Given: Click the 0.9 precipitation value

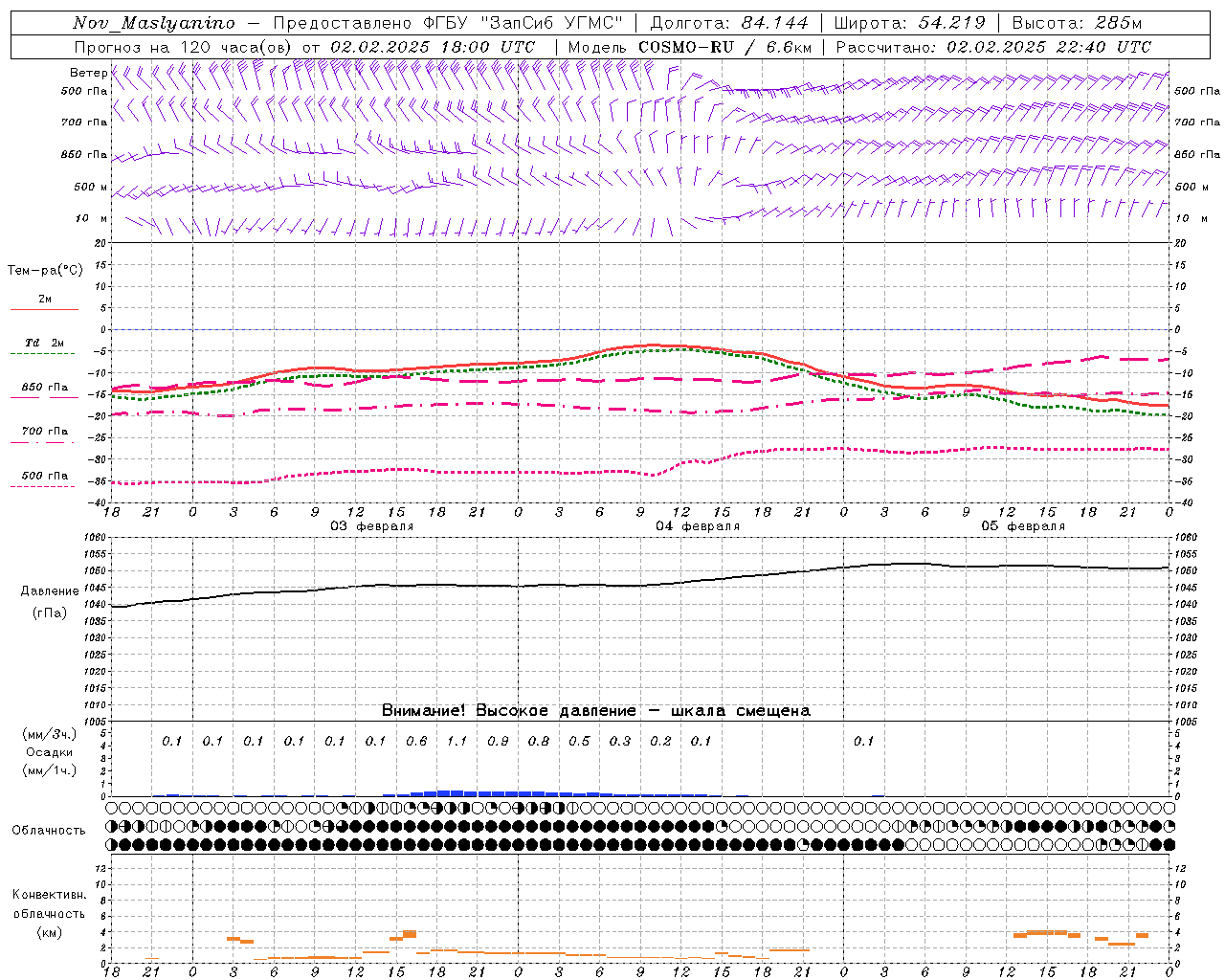Looking at the screenshot, I should point(498,741).
